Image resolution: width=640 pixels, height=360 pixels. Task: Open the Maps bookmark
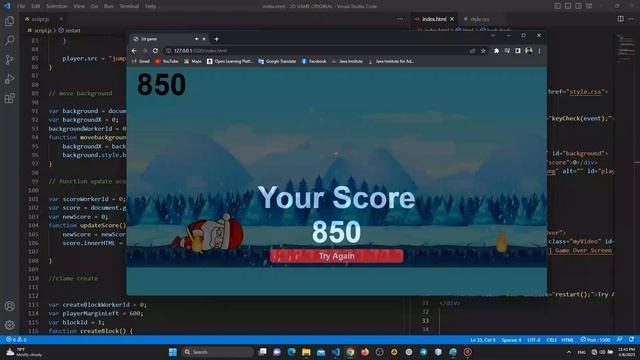point(193,61)
